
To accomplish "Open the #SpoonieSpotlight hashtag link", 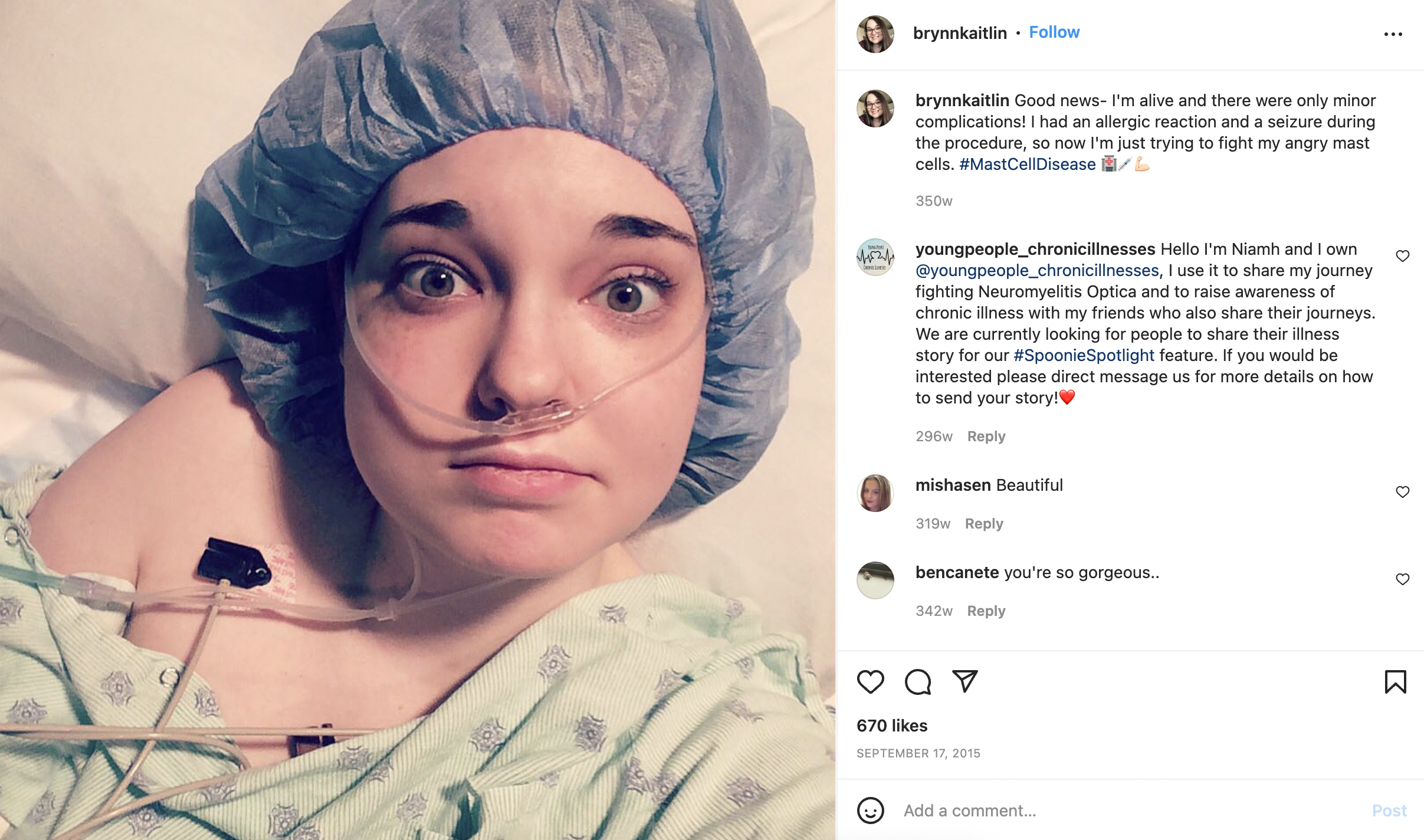I will [x=1084, y=355].
